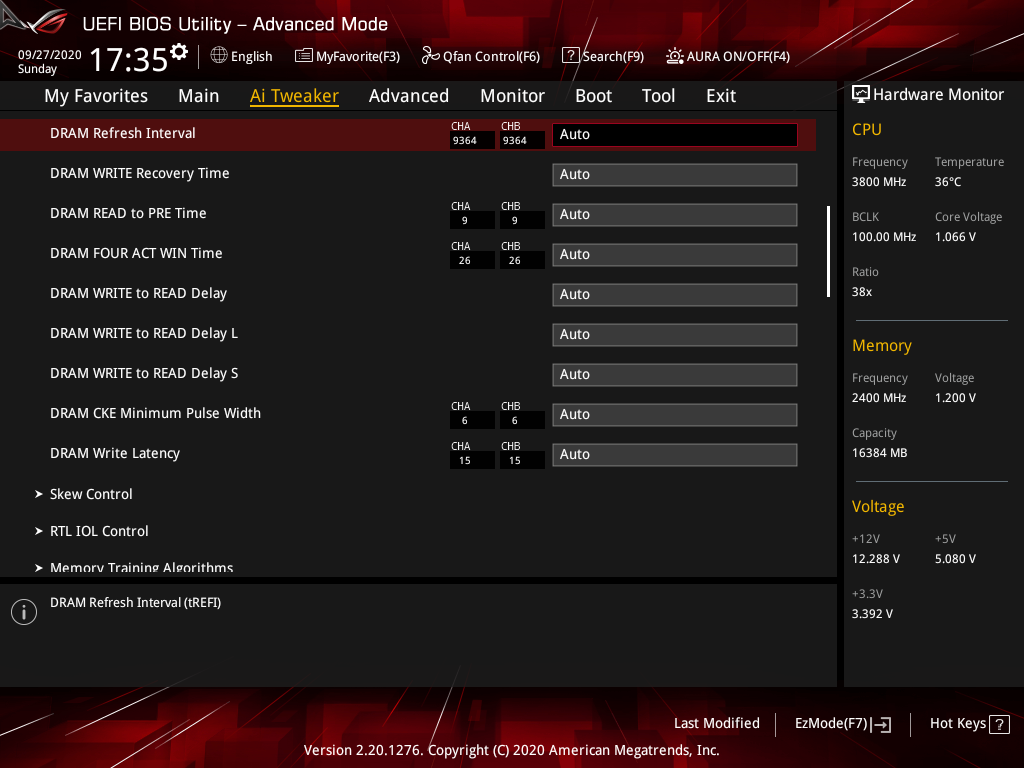Click the 17:35 clock display

click(x=129, y=59)
